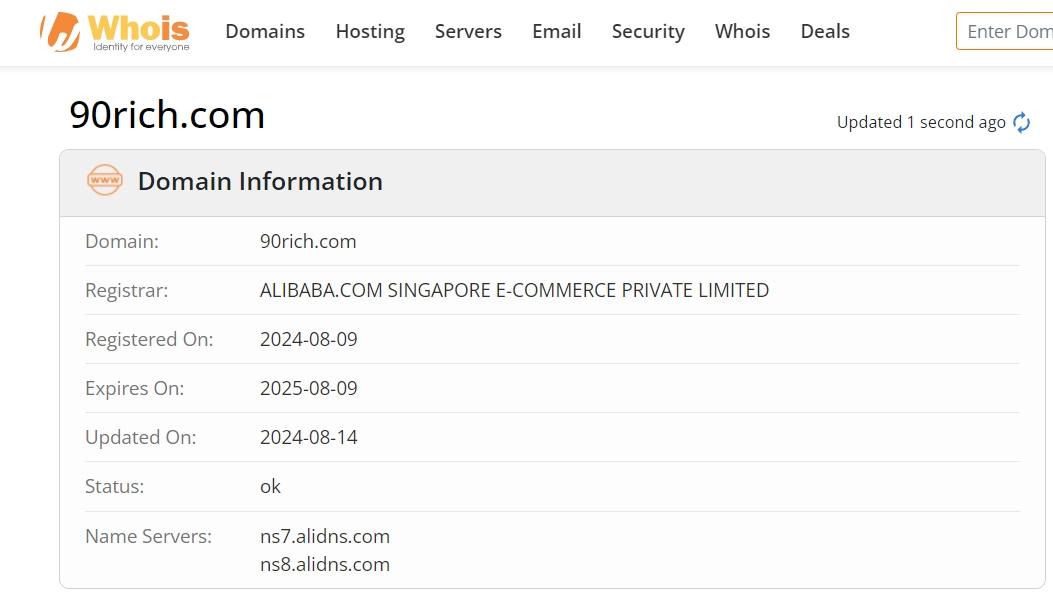Open the Whois menu item

(742, 32)
